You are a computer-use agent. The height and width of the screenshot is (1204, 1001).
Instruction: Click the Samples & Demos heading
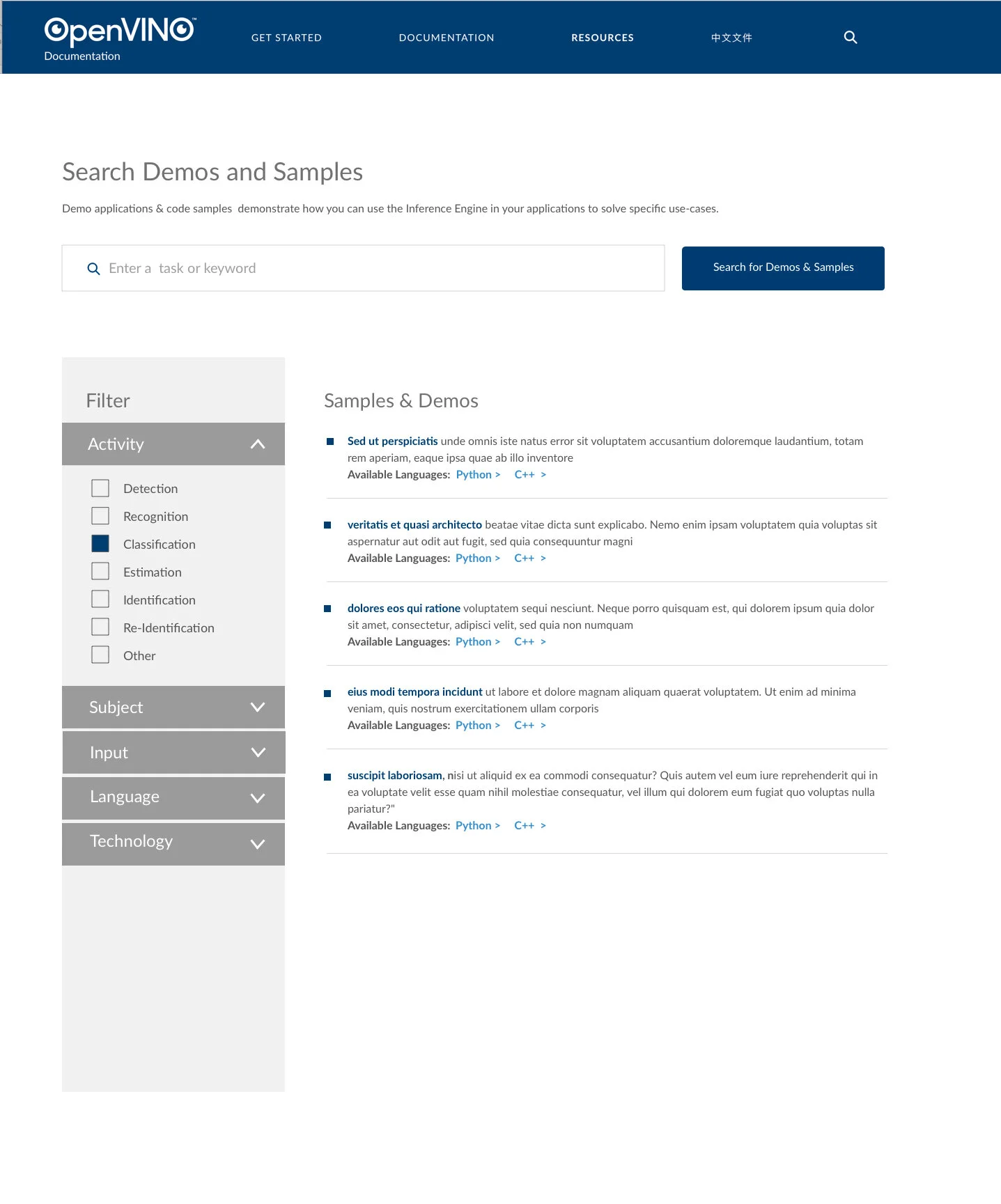pyautogui.click(x=401, y=401)
